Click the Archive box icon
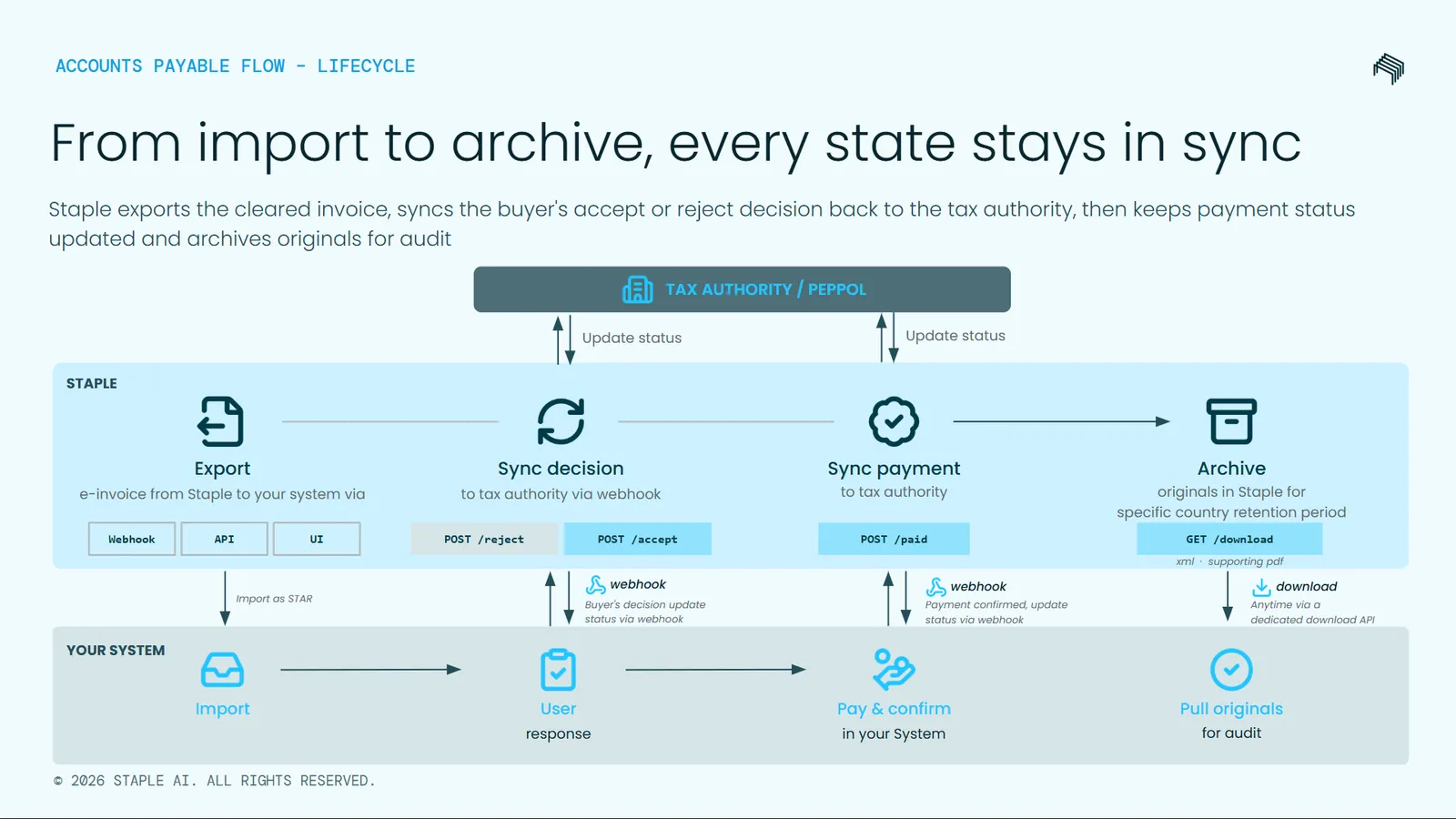 click(x=1231, y=421)
